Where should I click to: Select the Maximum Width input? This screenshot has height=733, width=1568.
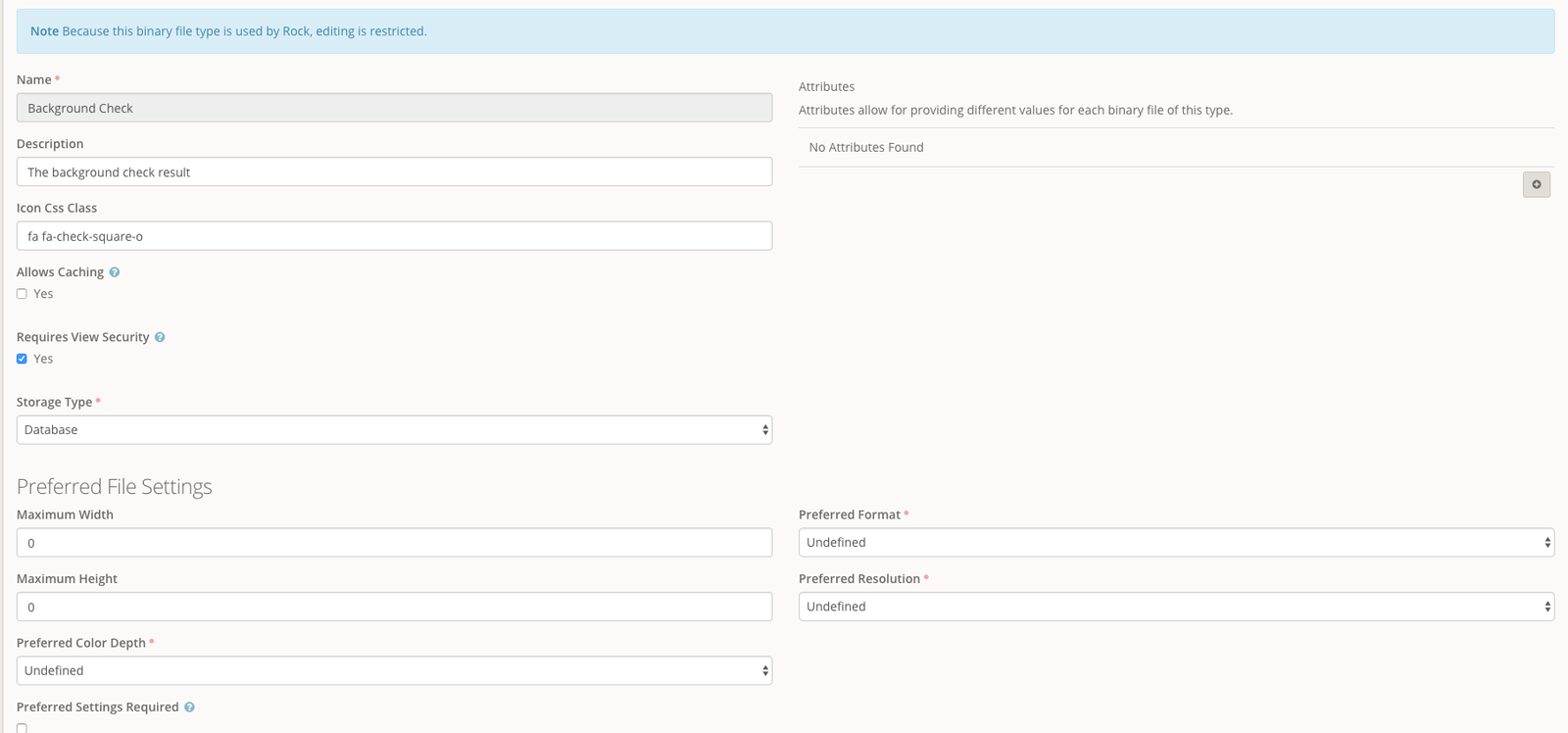394,543
